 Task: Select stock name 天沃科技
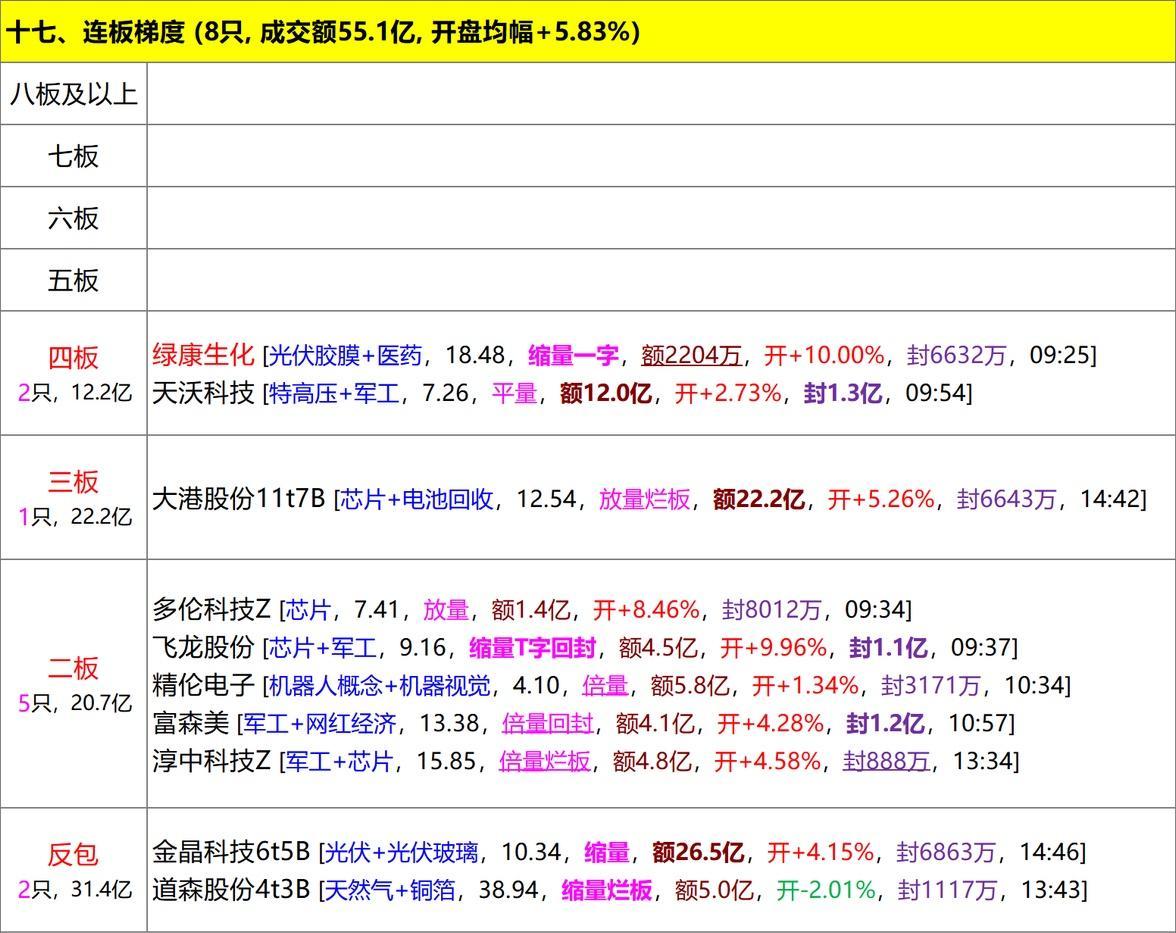[203, 392]
